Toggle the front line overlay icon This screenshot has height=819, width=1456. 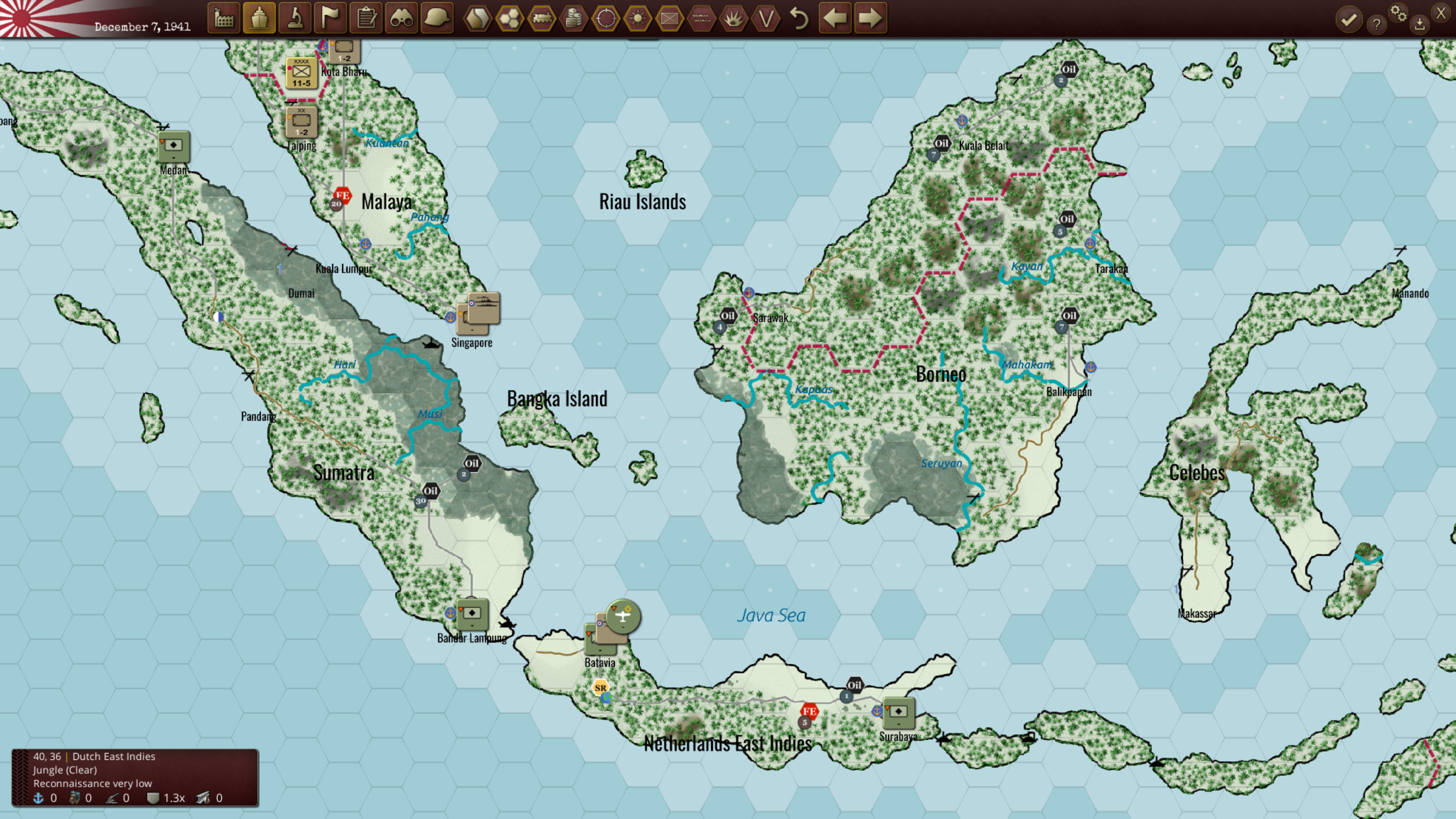pos(702,19)
